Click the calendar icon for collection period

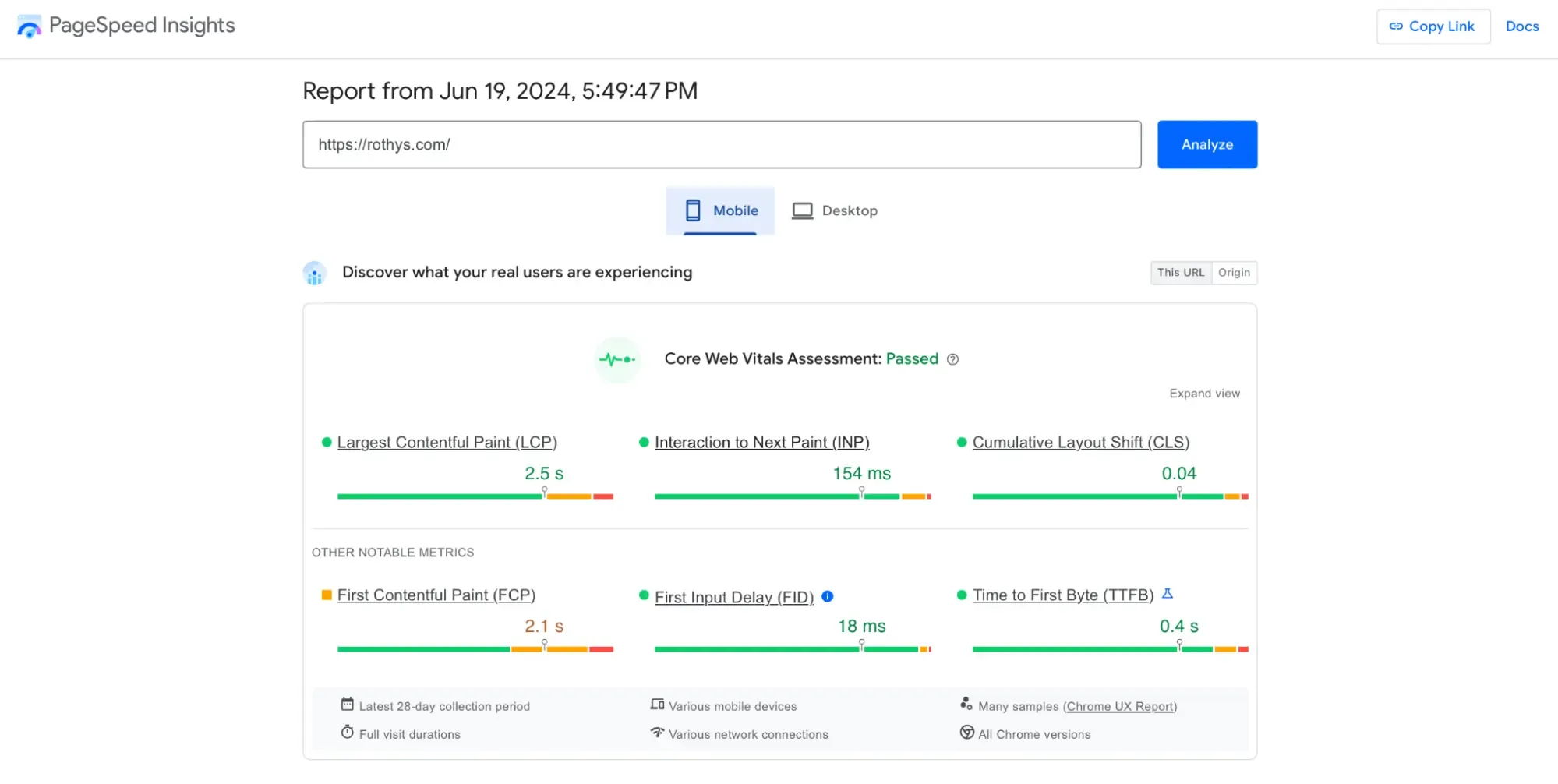click(348, 705)
